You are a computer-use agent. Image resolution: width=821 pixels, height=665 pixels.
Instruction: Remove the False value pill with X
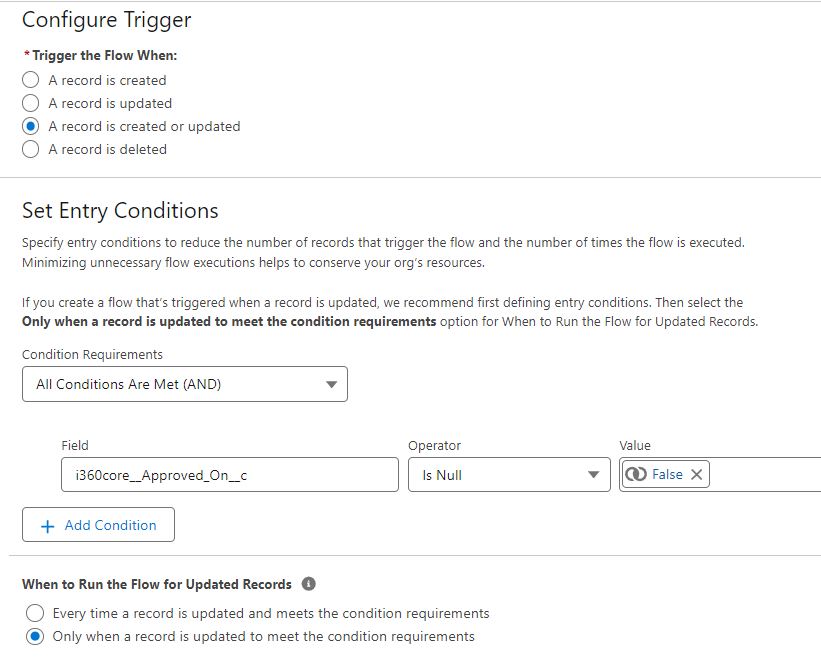[x=696, y=474]
